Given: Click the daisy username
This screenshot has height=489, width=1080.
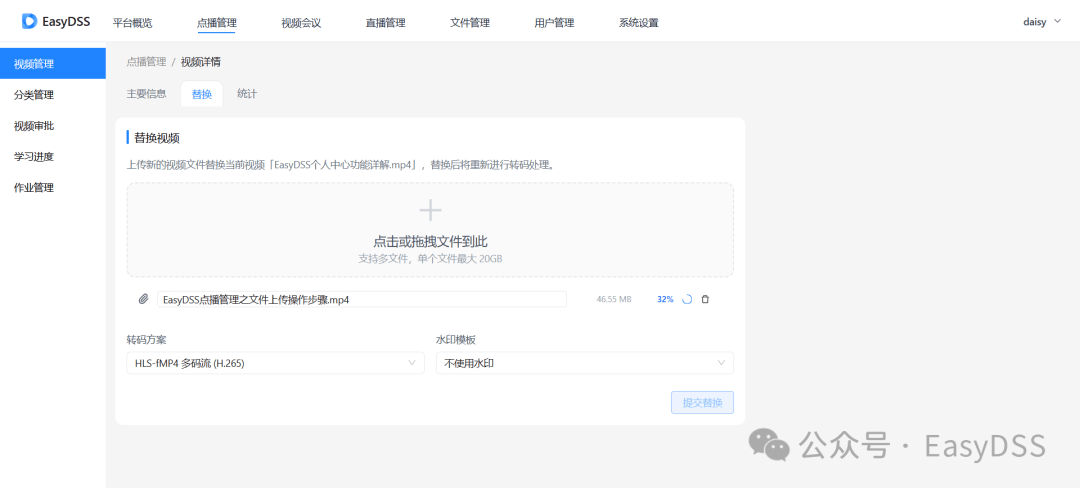Looking at the screenshot, I should click(x=1035, y=22).
